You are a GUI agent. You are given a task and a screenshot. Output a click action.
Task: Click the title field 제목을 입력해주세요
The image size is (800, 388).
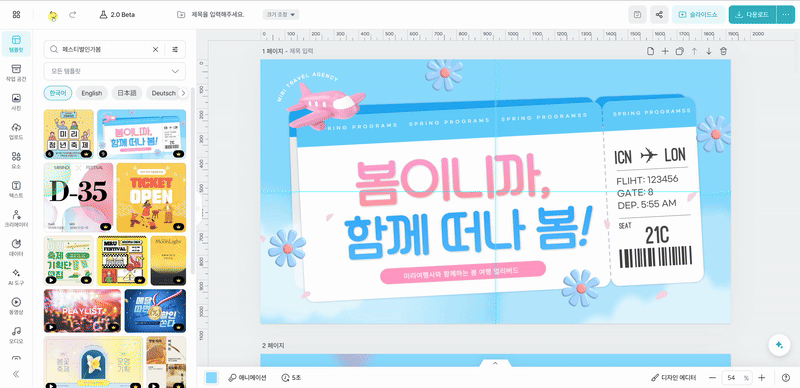(x=217, y=14)
